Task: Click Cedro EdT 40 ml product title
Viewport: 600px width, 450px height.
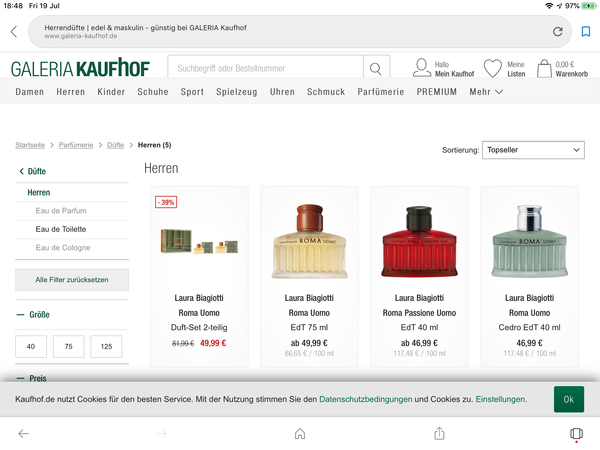Action: [530, 328]
